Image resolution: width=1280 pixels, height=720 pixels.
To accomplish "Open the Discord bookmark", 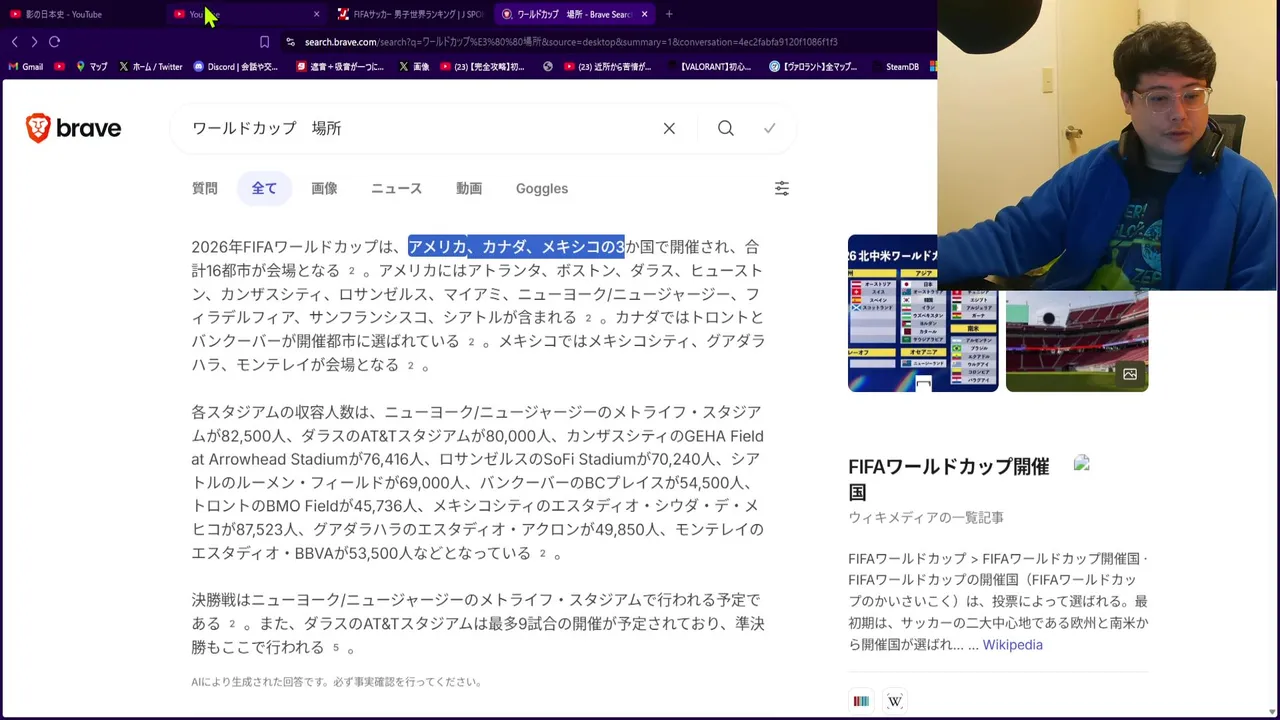I will click(x=236, y=67).
